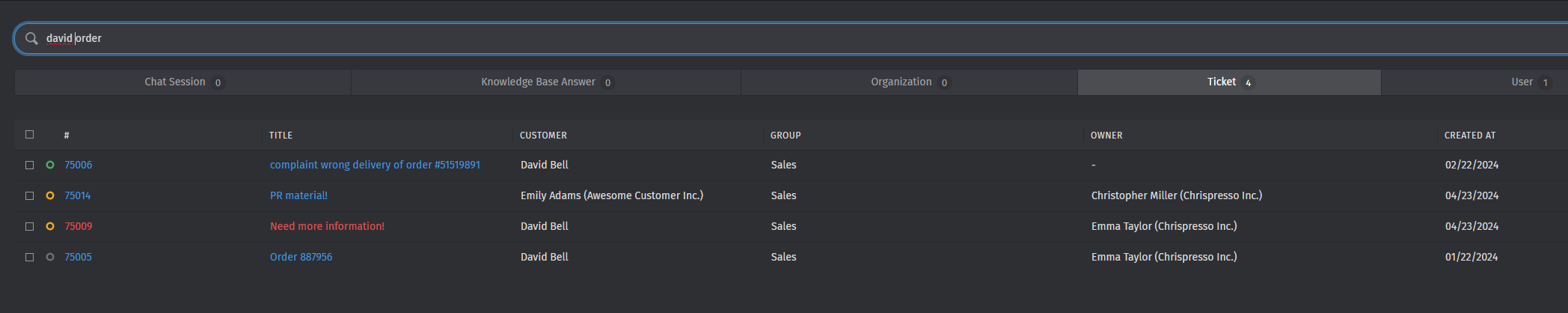The width and height of the screenshot is (1568, 313).
Task: Click orange status icon of ticket 75014
Action: click(50, 195)
